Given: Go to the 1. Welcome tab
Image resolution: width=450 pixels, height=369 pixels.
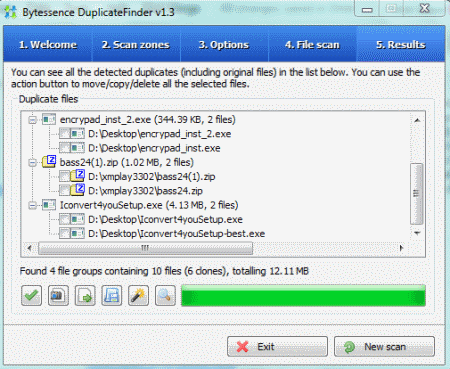Looking at the screenshot, I should pos(48,44).
